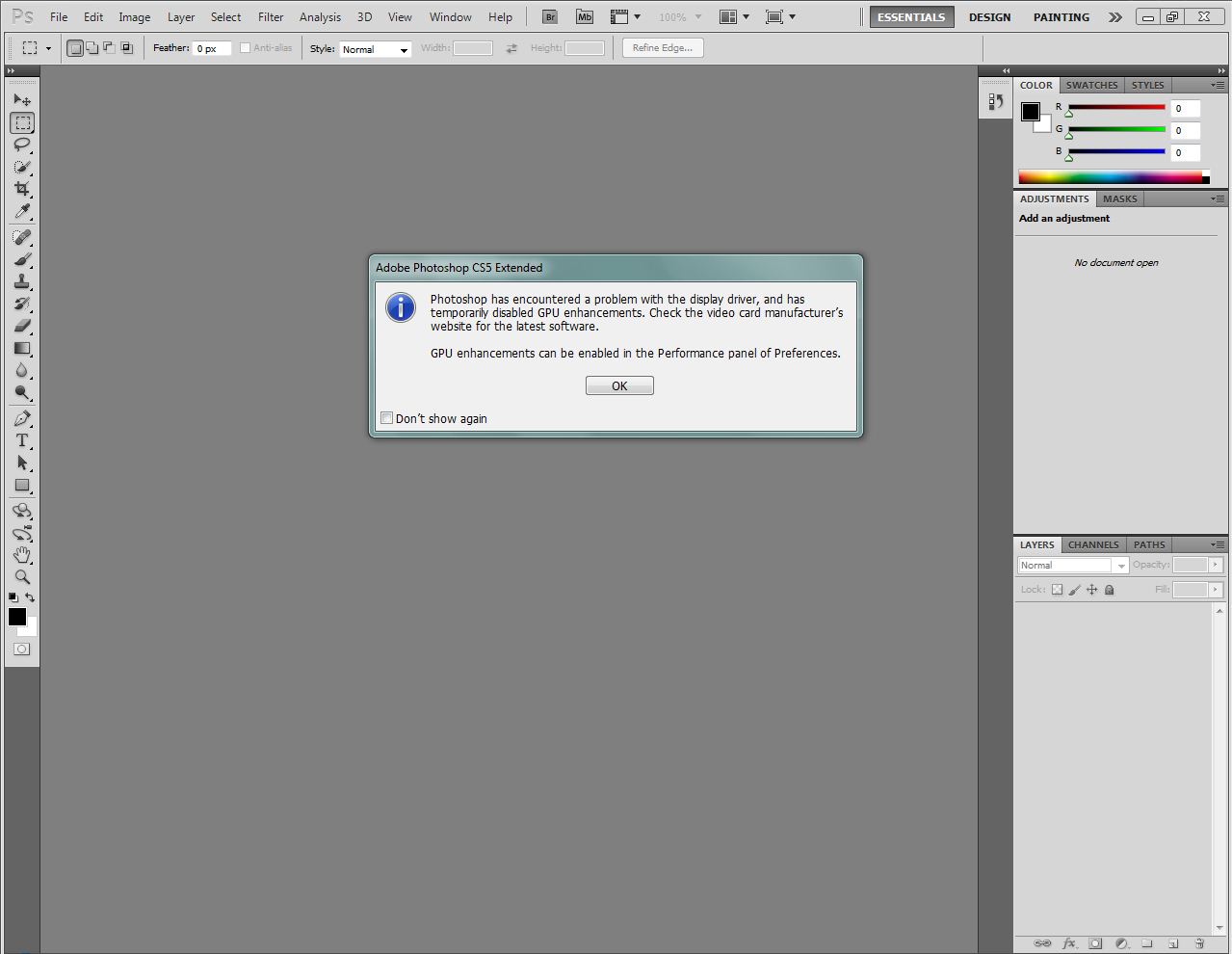Click the create new layer icon

click(1173, 943)
